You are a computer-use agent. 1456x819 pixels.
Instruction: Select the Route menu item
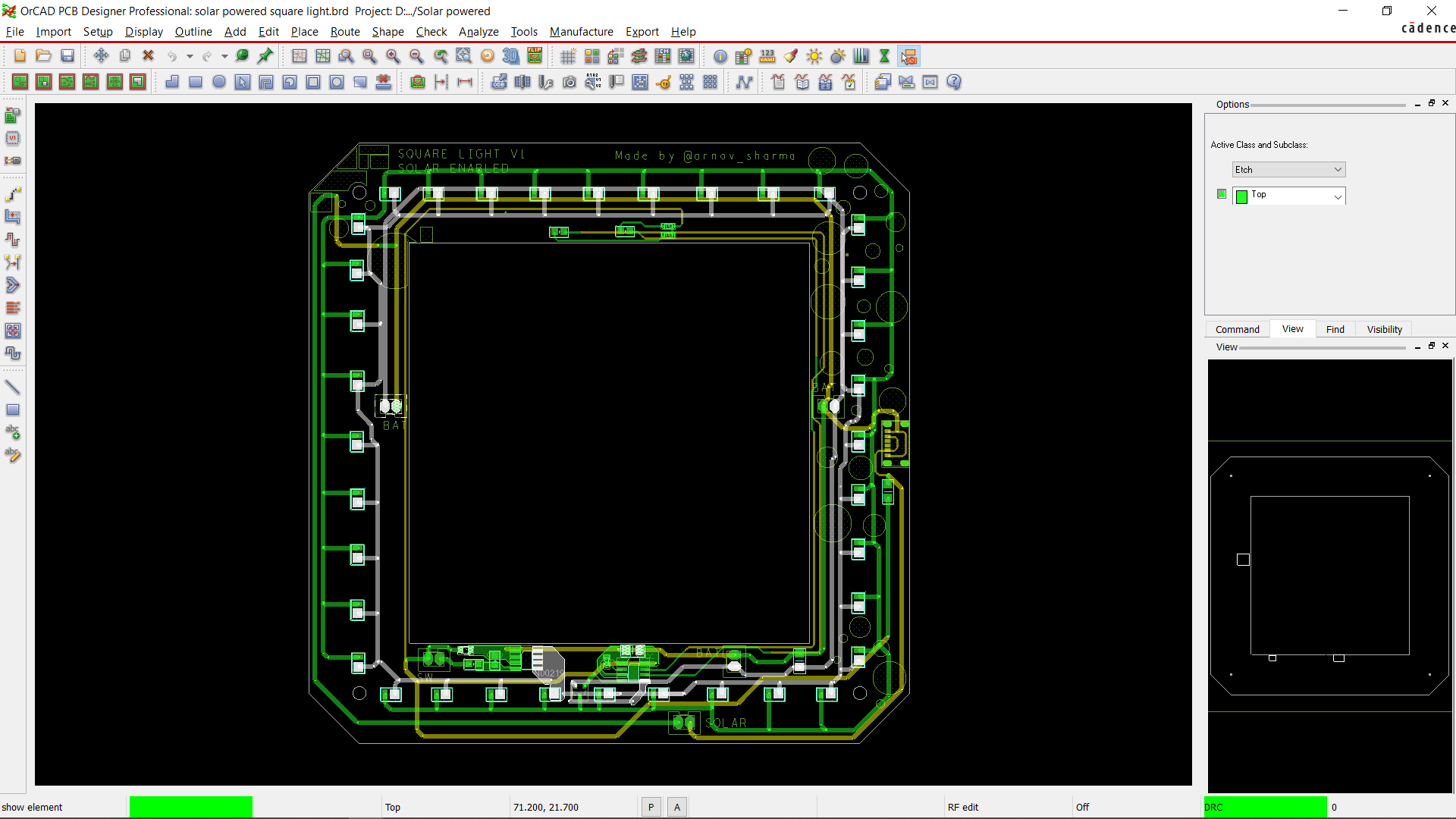click(344, 31)
